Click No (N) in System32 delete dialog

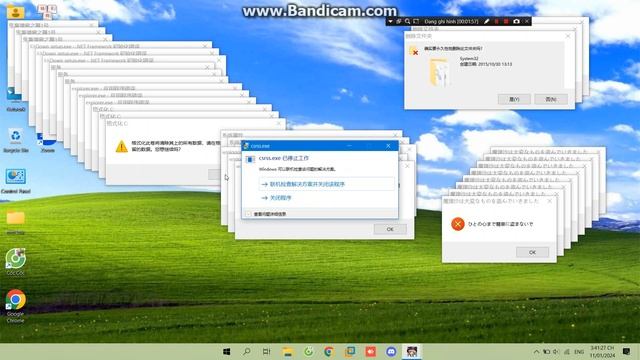tap(551, 99)
